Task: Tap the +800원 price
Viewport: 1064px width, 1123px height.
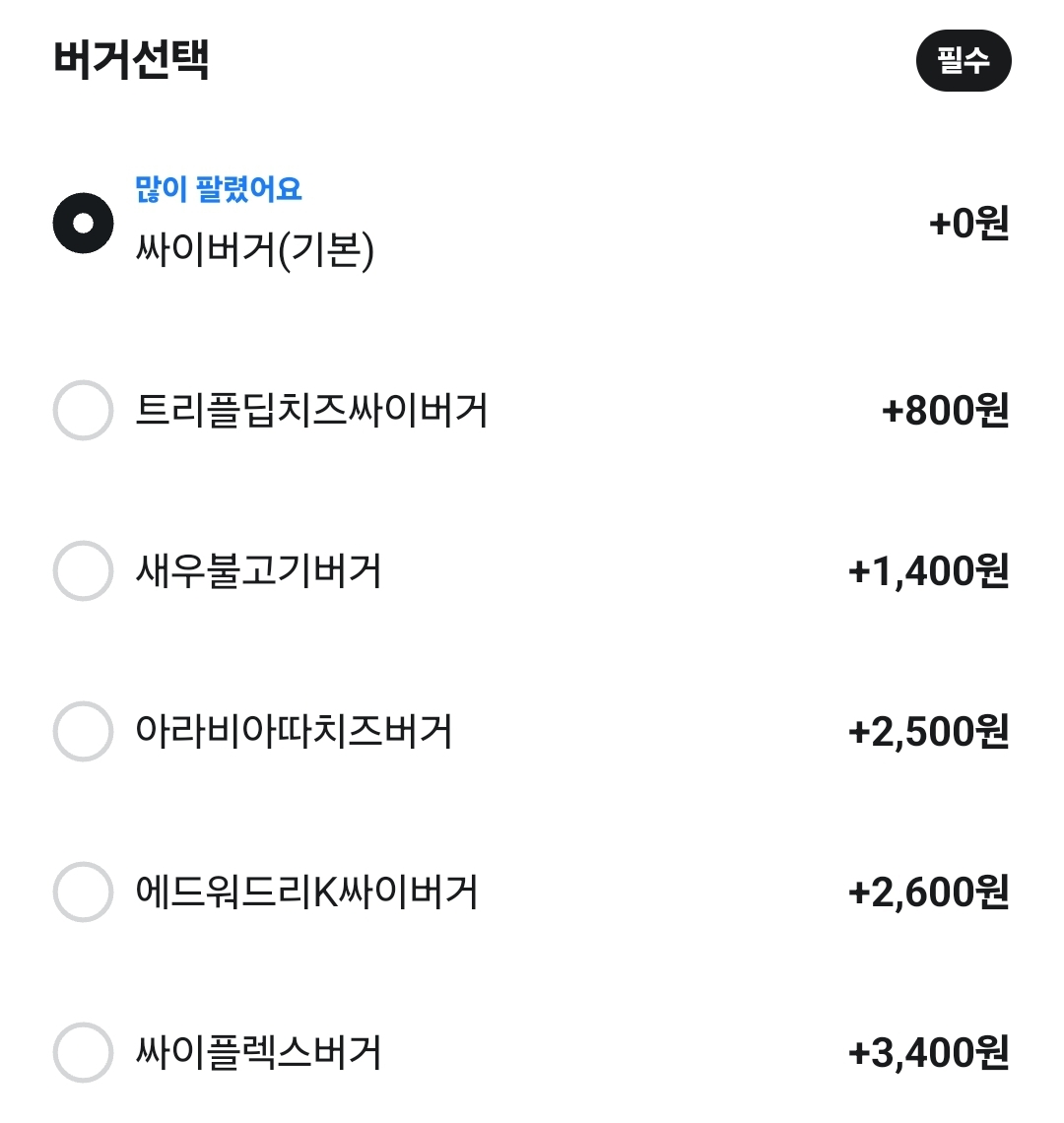Action: pyautogui.click(x=945, y=411)
